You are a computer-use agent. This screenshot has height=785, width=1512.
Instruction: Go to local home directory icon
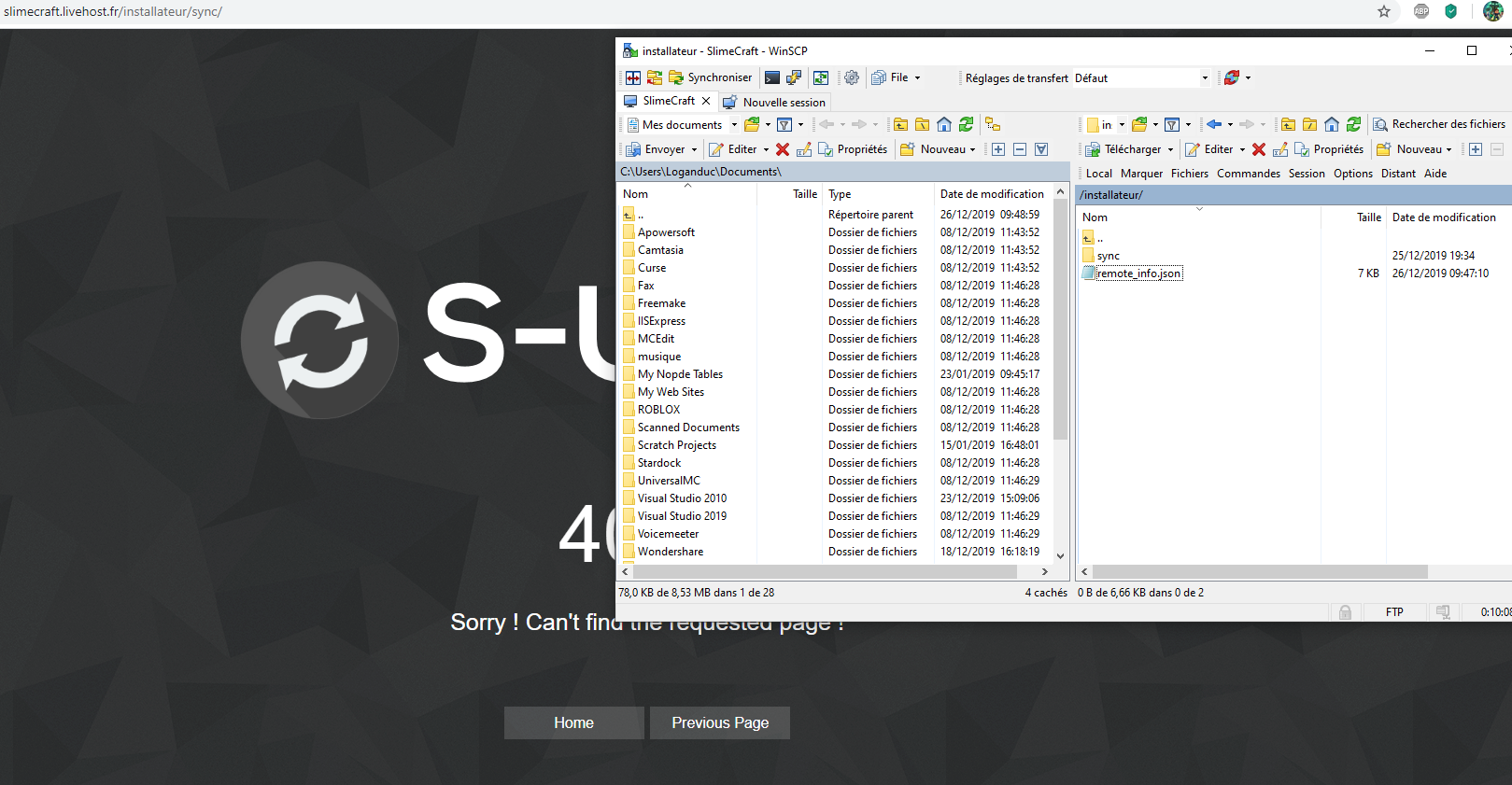[x=944, y=124]
